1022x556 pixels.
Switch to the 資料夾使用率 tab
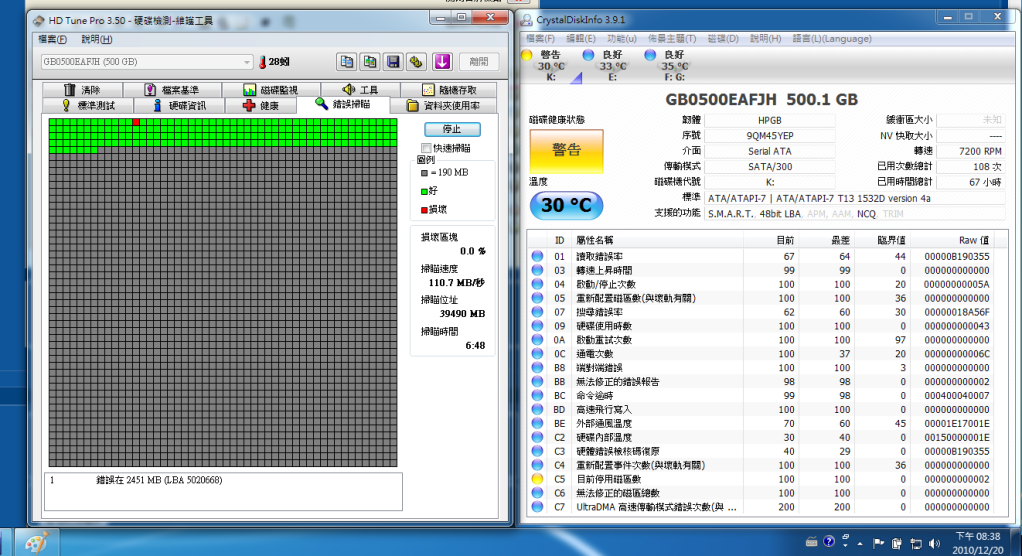click(x=444, y=106)
